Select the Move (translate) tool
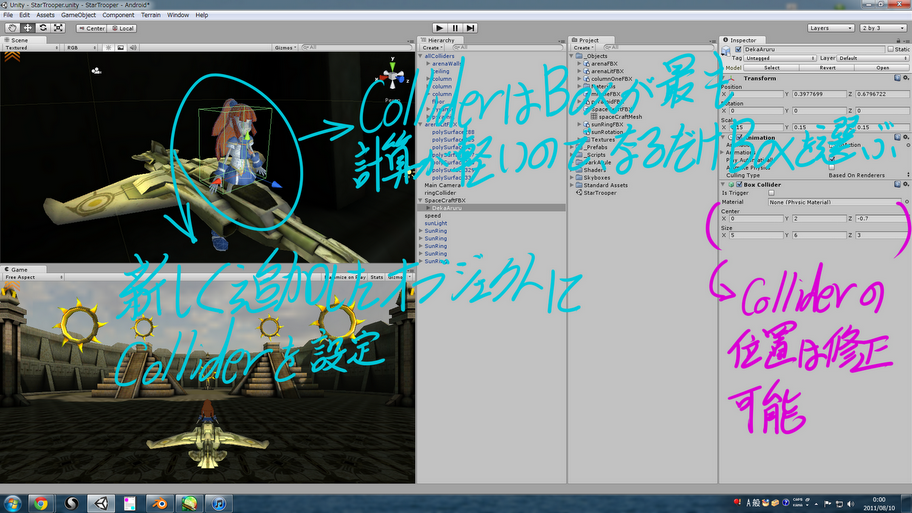912x513 pixels. pyautogui.click(x=27, y=28)
